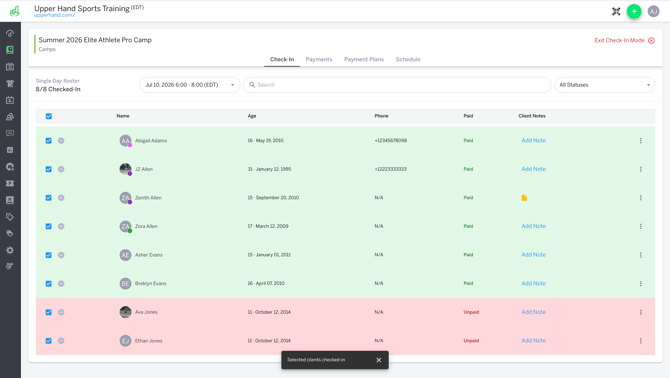Open the All Statuses filter dropdown
This screenshot has height=378, width=670.
coord(604,85)
